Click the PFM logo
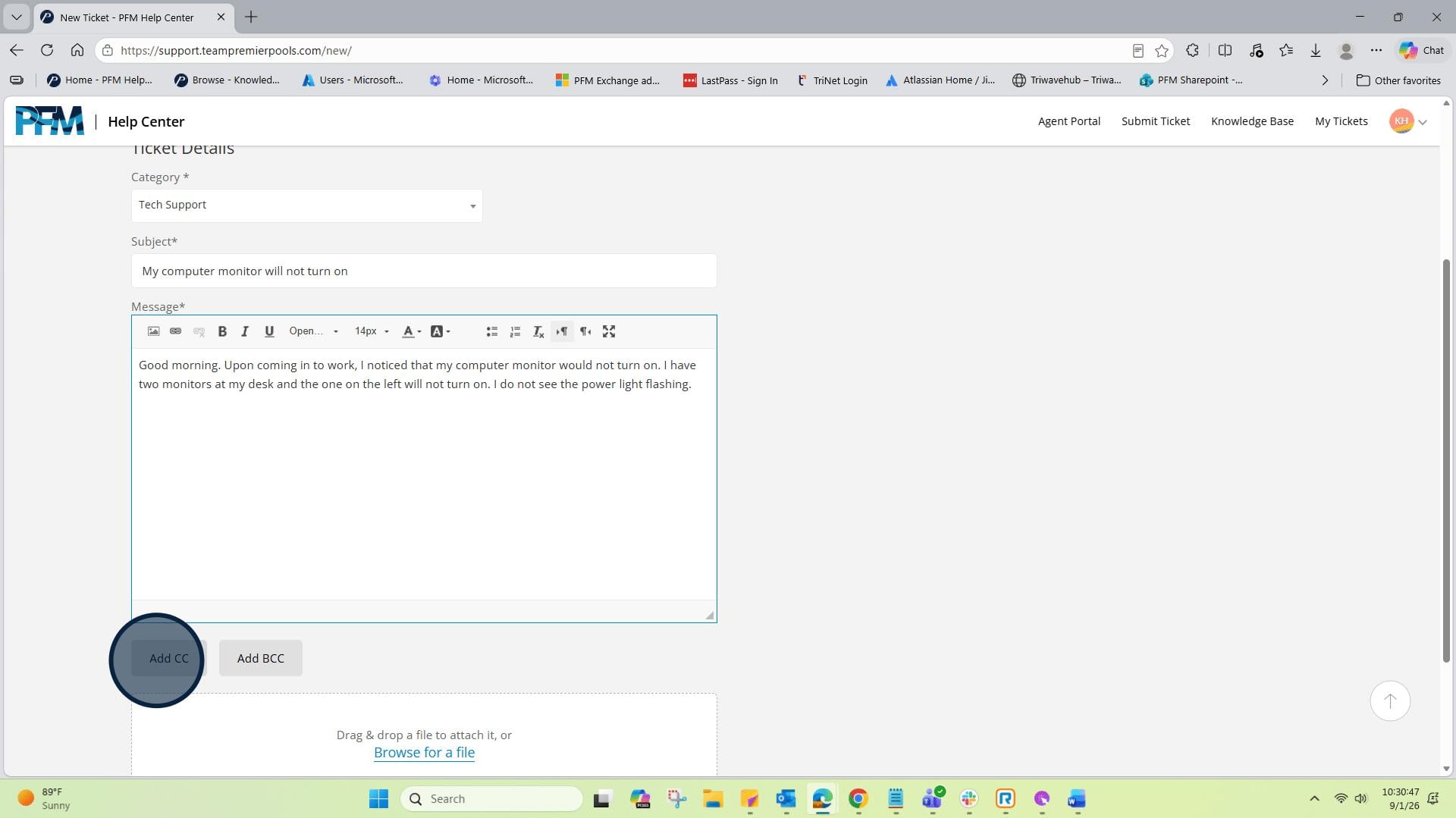 pos(50,121)
